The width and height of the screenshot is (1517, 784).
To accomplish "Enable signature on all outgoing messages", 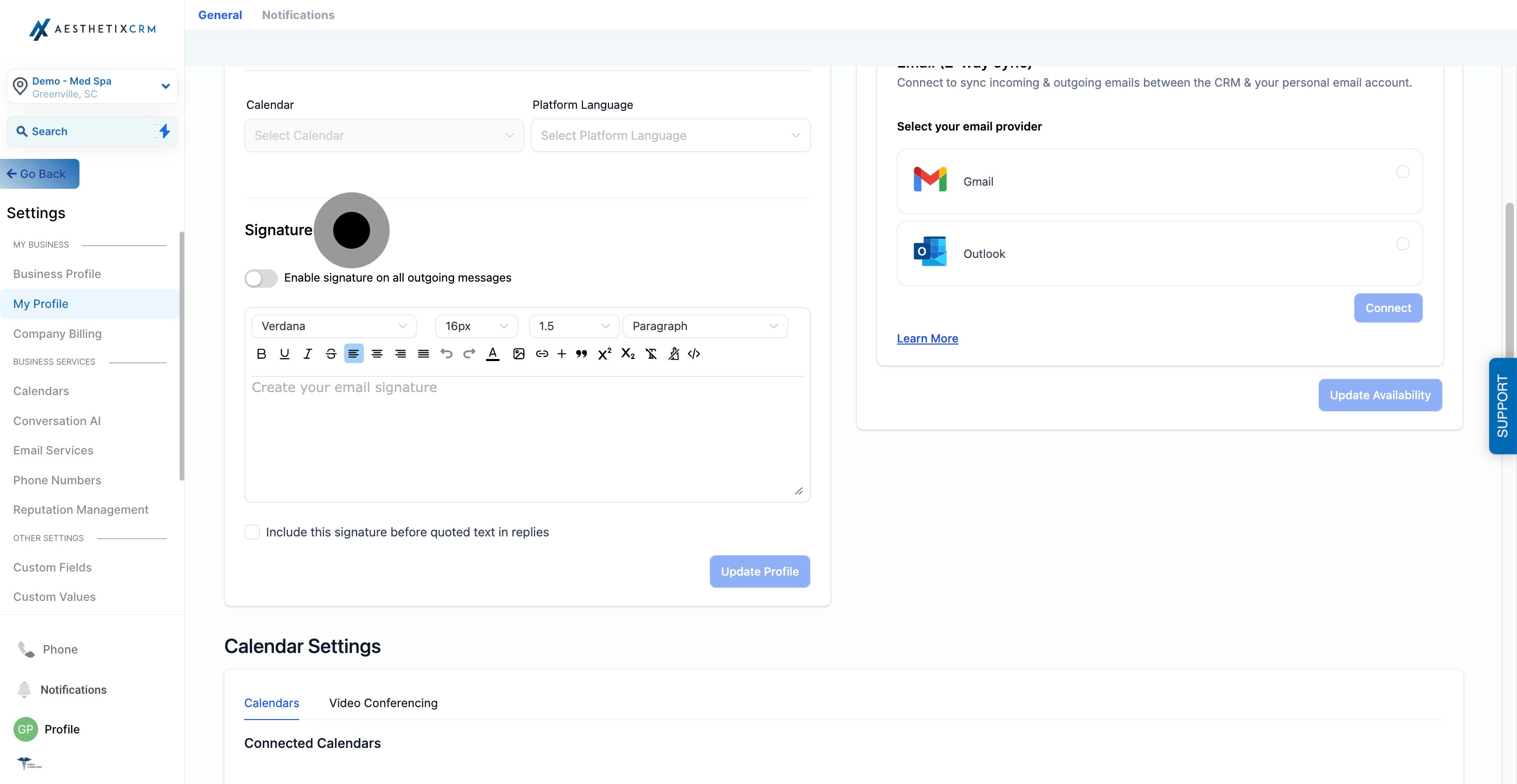I will point(261,278).
